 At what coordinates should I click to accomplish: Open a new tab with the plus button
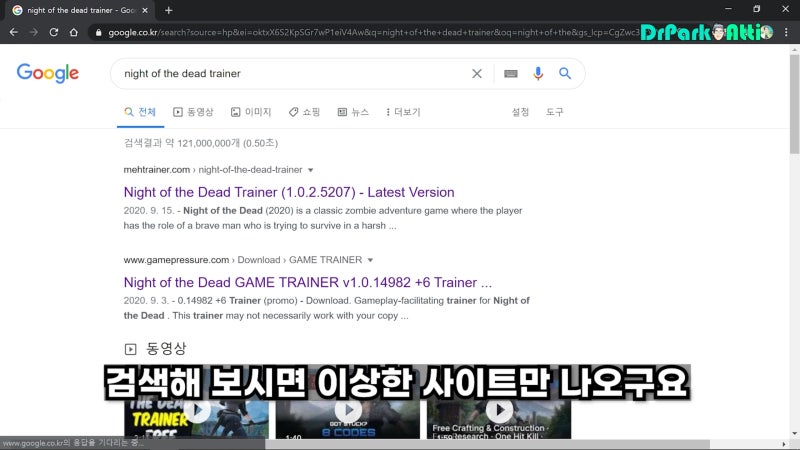point(168,10)
